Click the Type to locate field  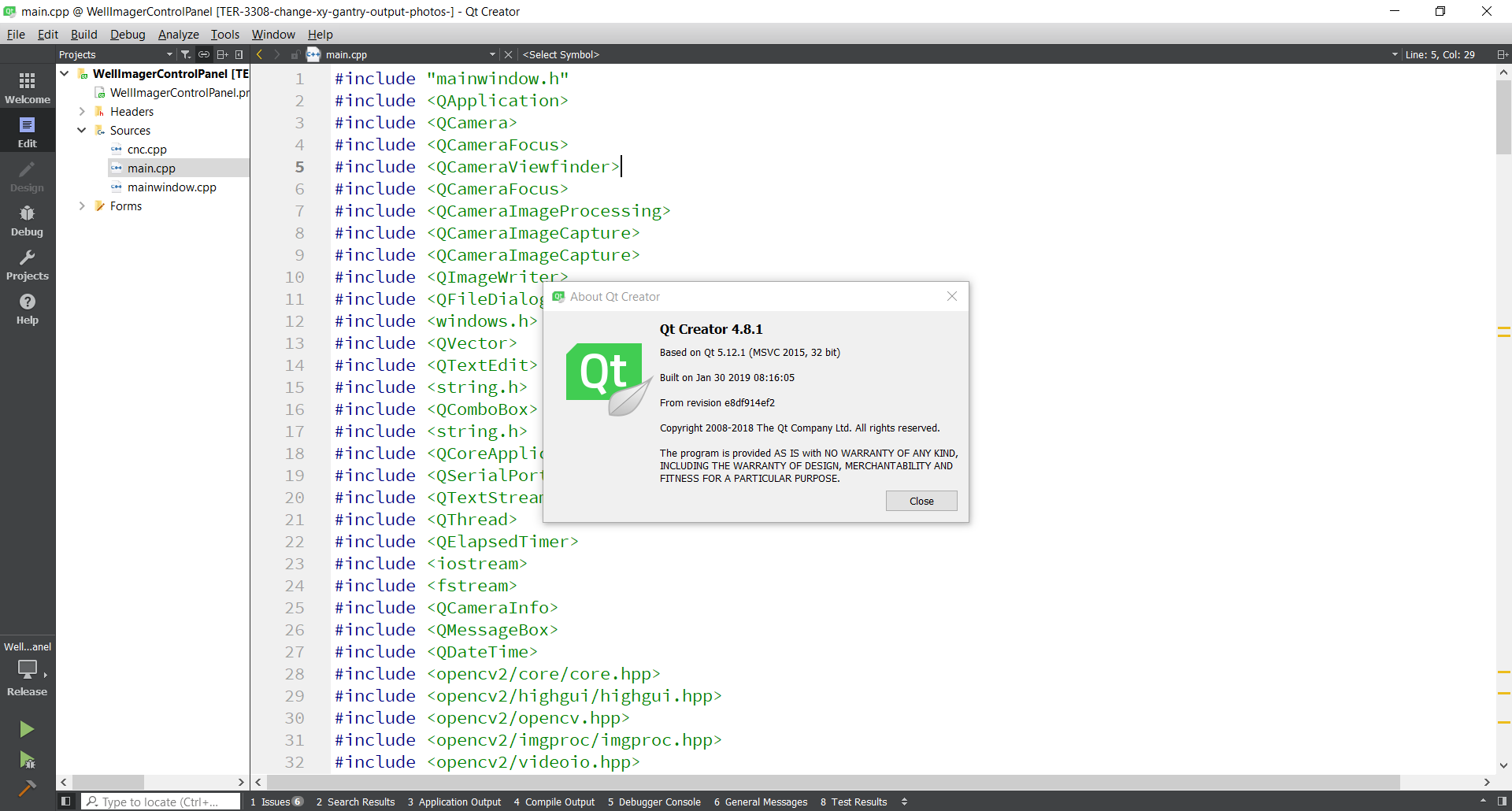[161, 802]
